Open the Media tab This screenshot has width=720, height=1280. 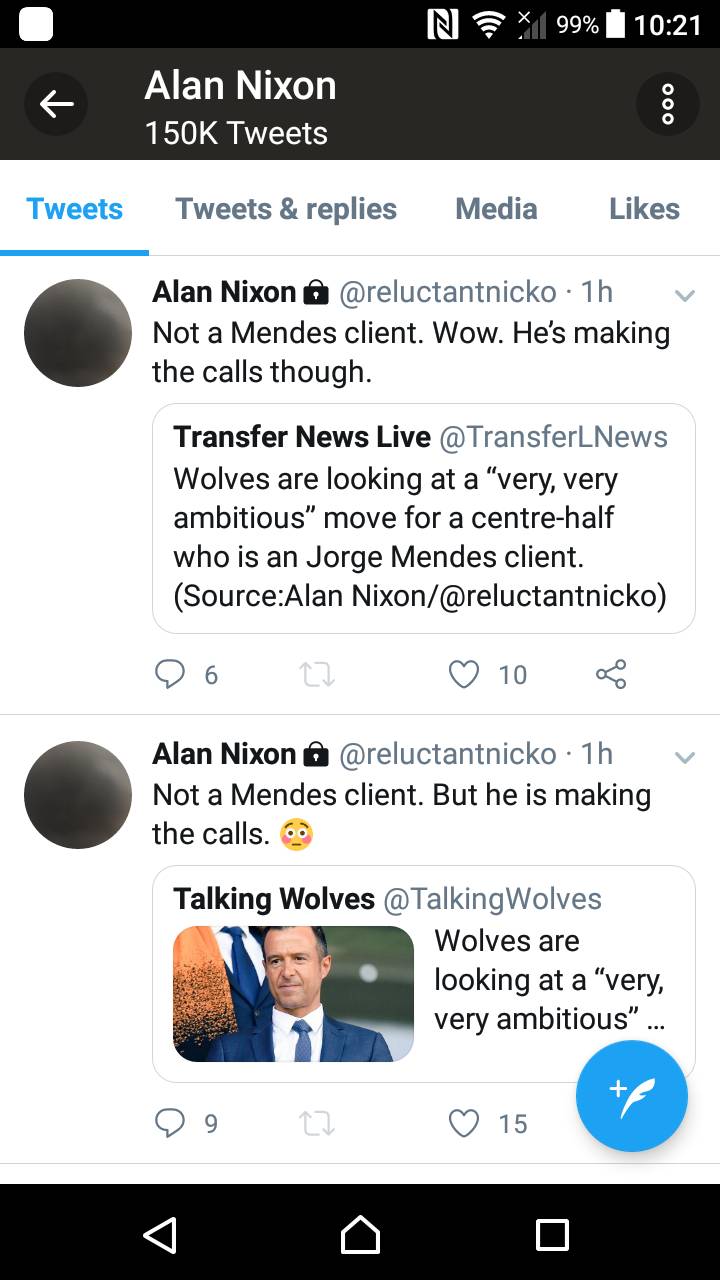[496, 209]
